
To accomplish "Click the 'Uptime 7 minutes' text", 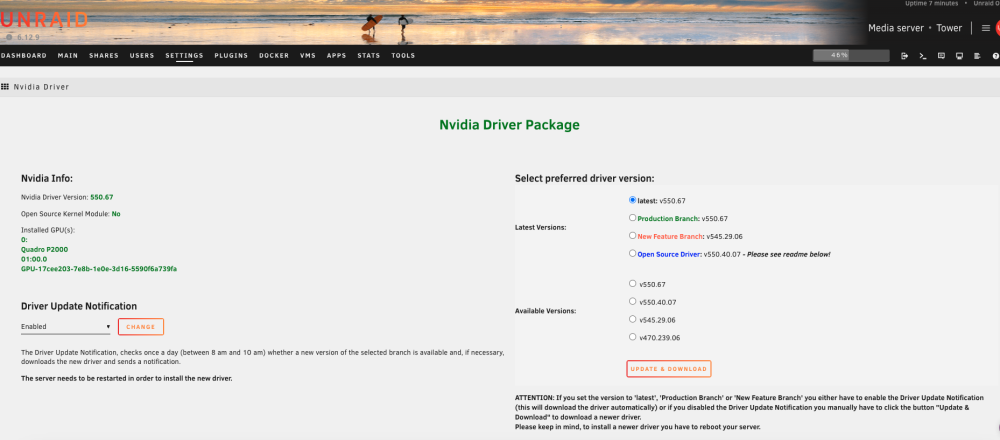I will [x=932, y=3].
